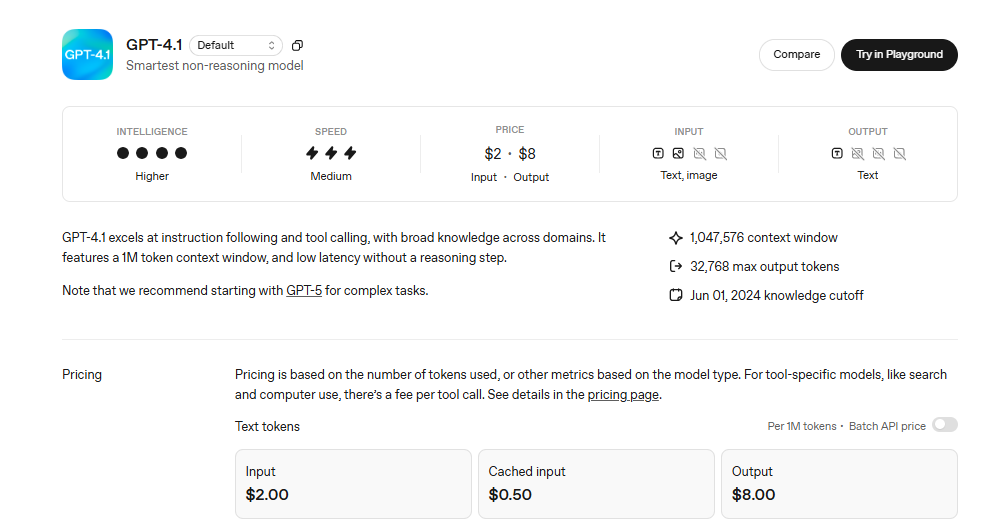Select the Cached input price card

pyautogui.click(x=596, y=484)
